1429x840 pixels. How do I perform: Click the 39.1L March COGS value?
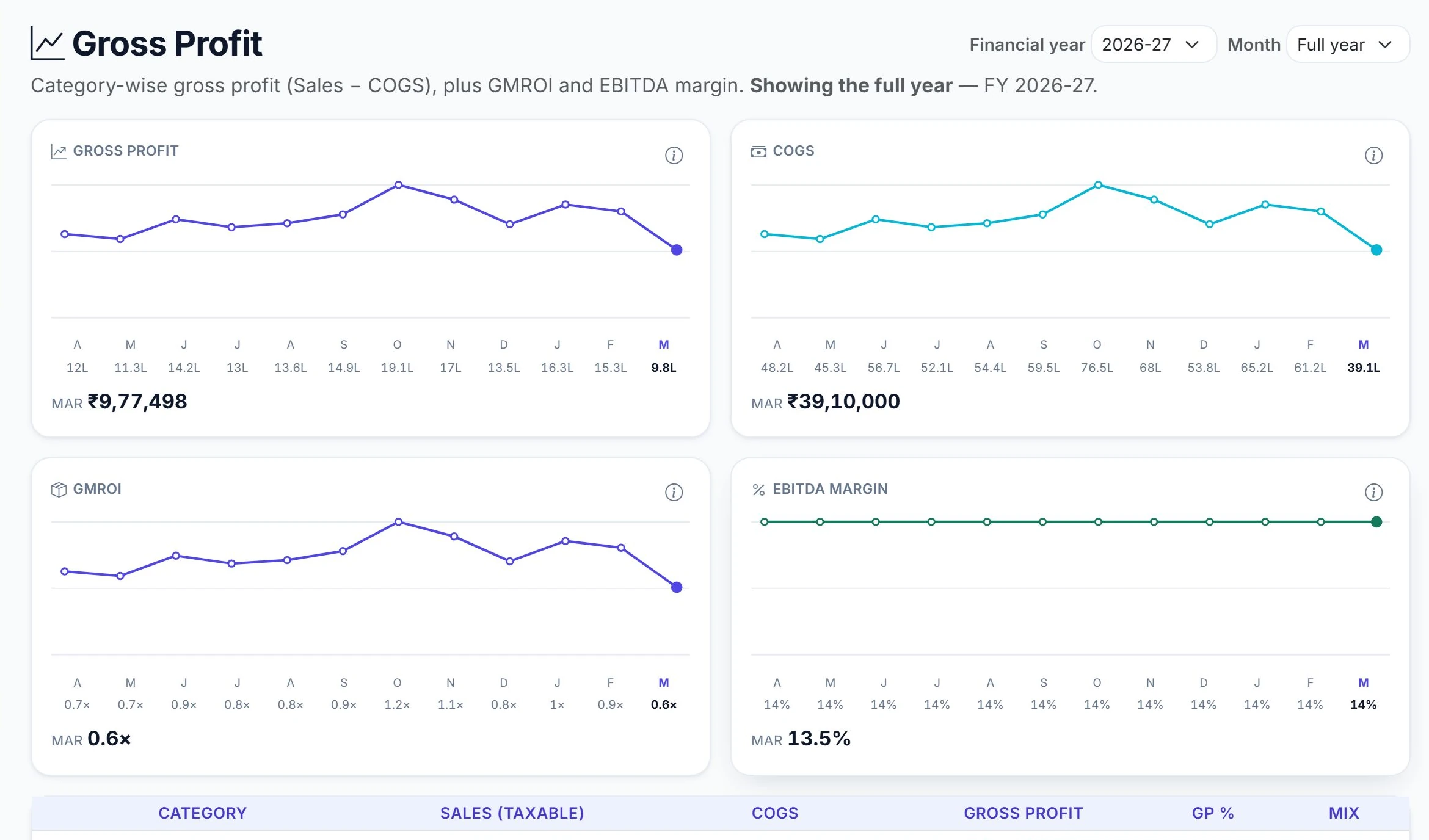(1364, 367)
